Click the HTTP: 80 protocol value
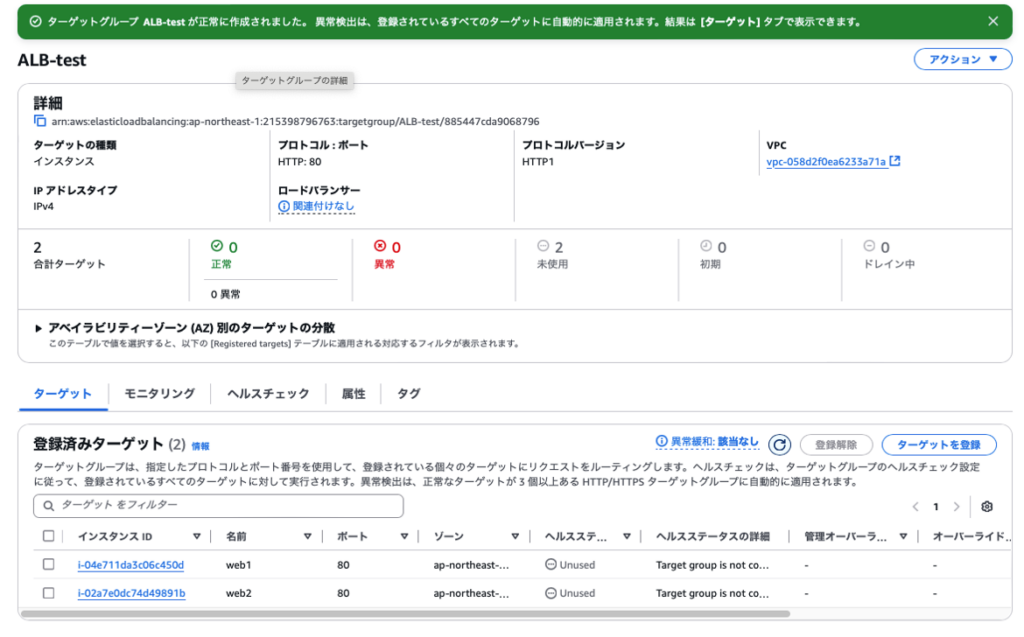This screenshot has width=1024, height=637. click(299, 162)
